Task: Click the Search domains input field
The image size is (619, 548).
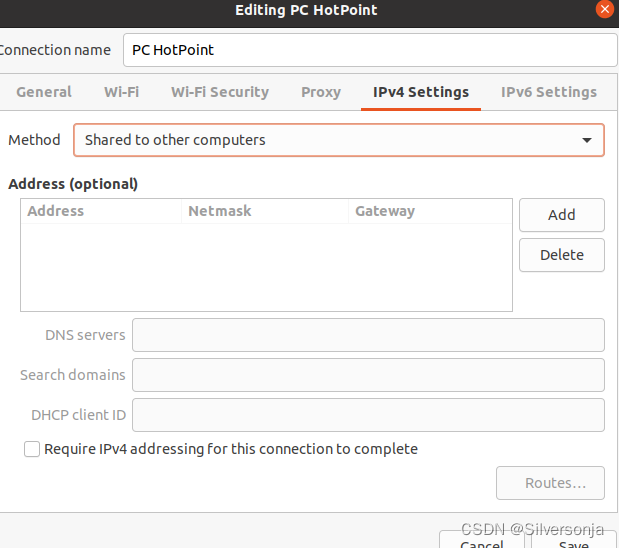Action: [x=368, y=375]
